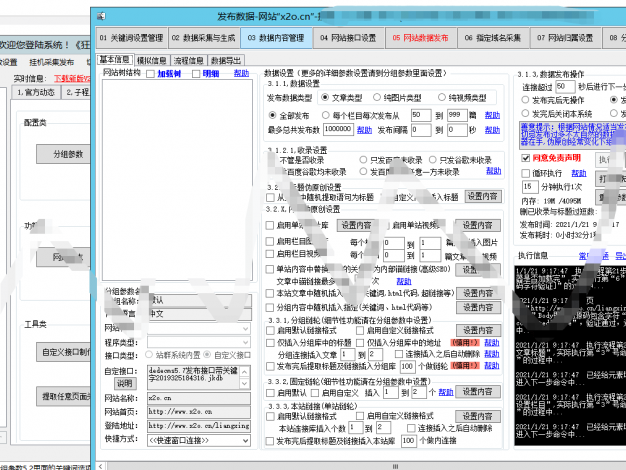Click the 说明 button under 自定接口

pos(123,382)
